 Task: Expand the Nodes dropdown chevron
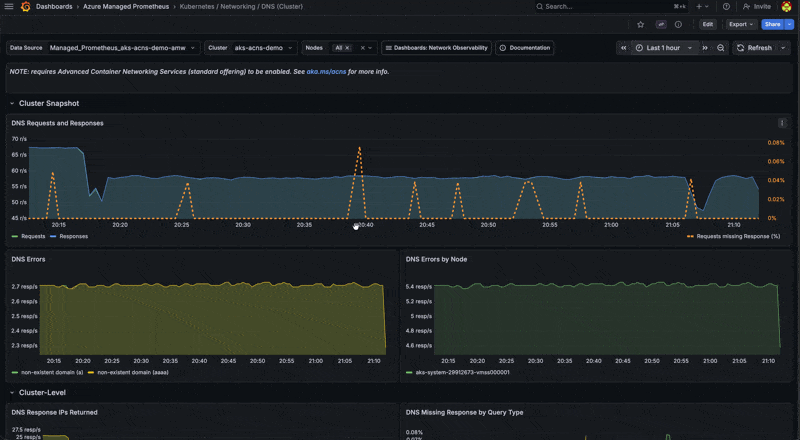tap(370, 48)
